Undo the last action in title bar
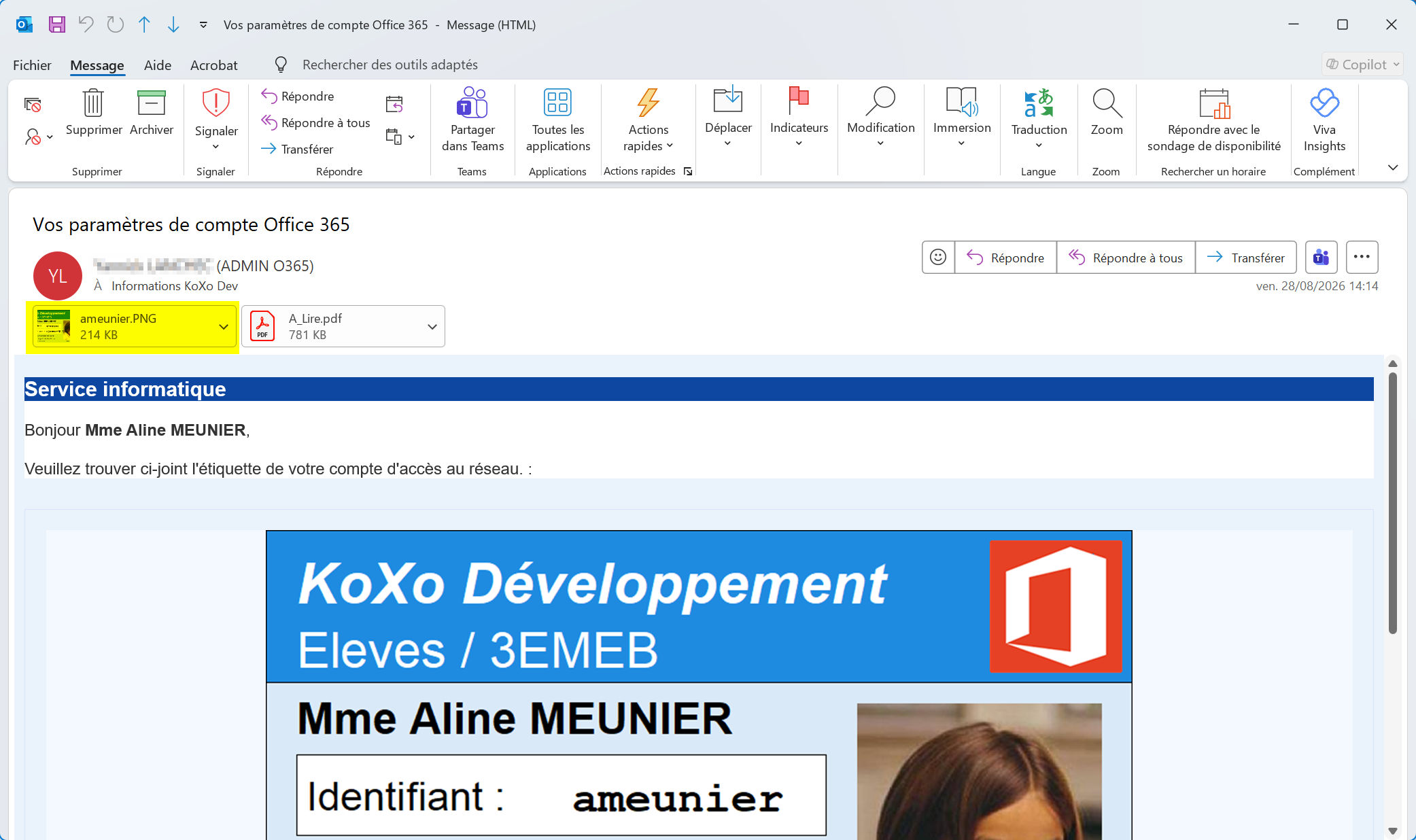This screenshot has height=840, width=1416. click(86, 25)
